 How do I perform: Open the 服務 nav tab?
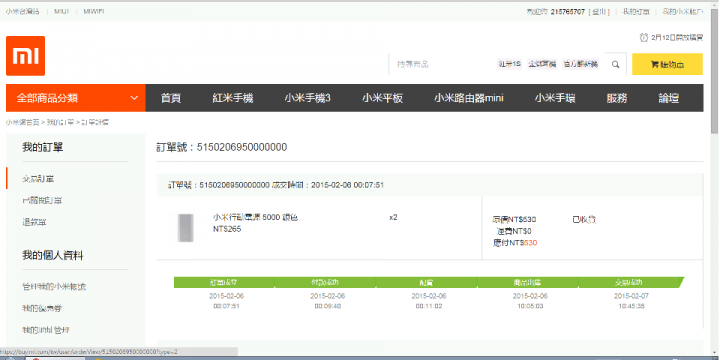[617, 98]
